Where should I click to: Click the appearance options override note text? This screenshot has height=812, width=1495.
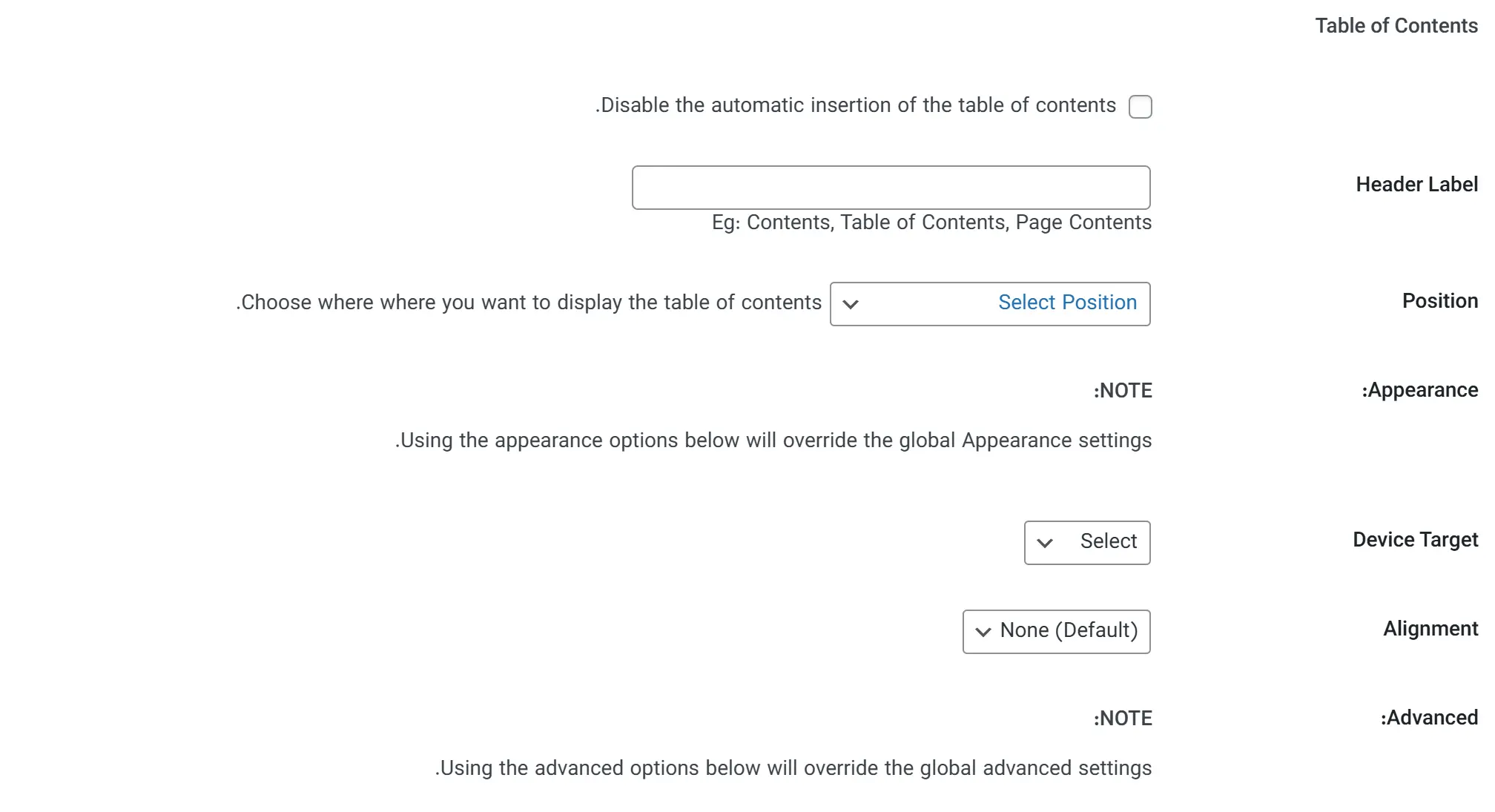tap(773, 440)
